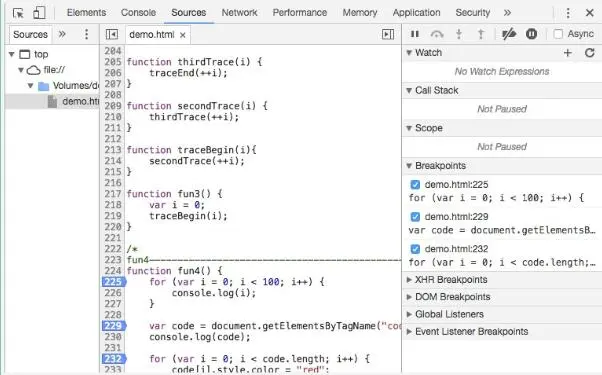This screenshot has height=375, width=602.
Task: Refresh watch expressions
Action: (x=590, y=53)
